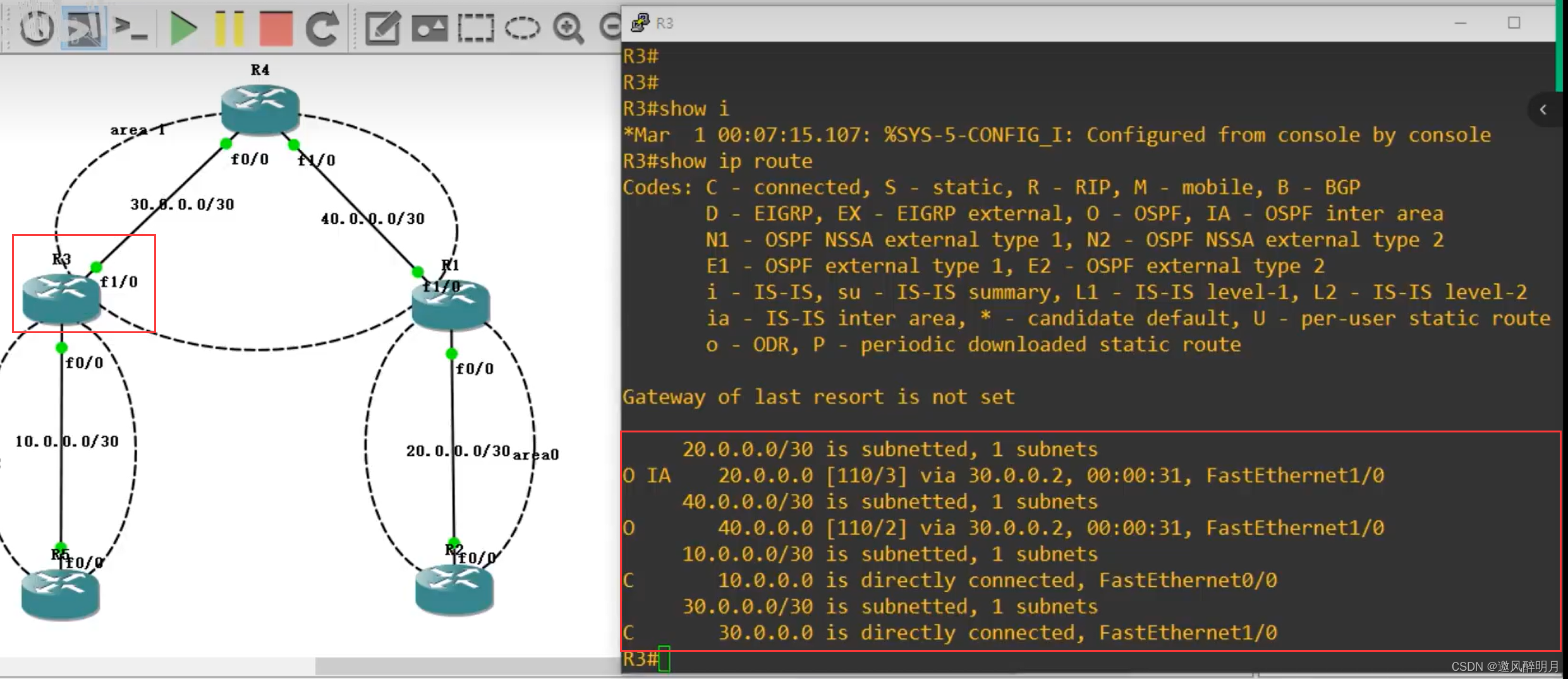Screen dimensions: 1568x679
Task: Draw an ellipse tool icon
Action: 522,28
